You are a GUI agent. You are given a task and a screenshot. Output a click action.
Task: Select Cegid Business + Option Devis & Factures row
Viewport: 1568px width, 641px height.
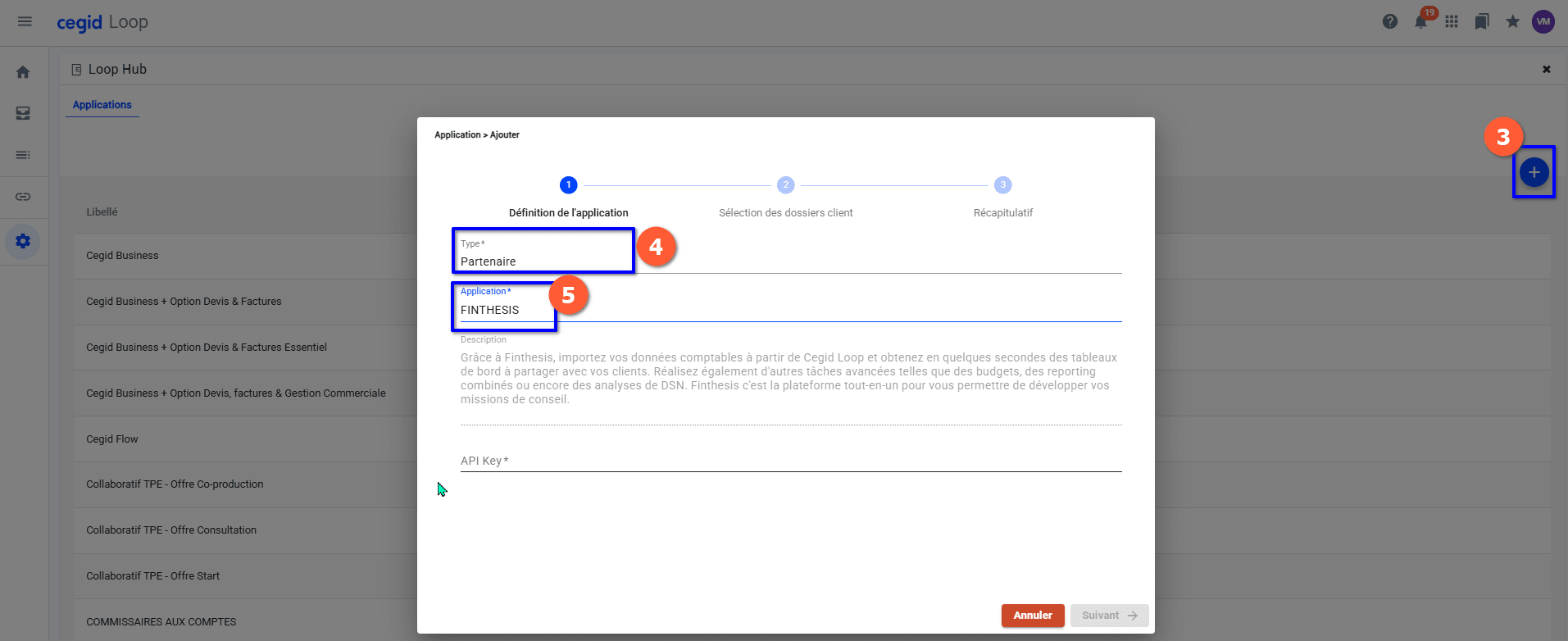pyautogui.click(x=246, y=302)
